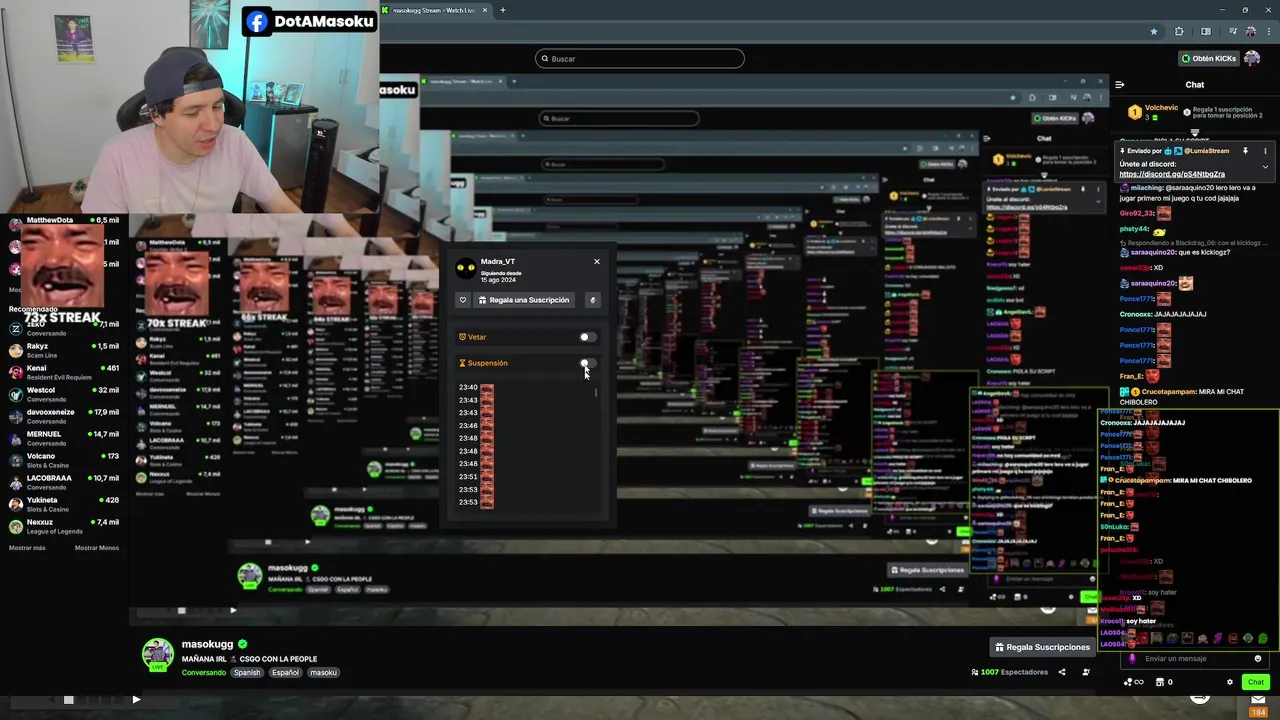Collapse the chat panel with arrow icon

1119,85
